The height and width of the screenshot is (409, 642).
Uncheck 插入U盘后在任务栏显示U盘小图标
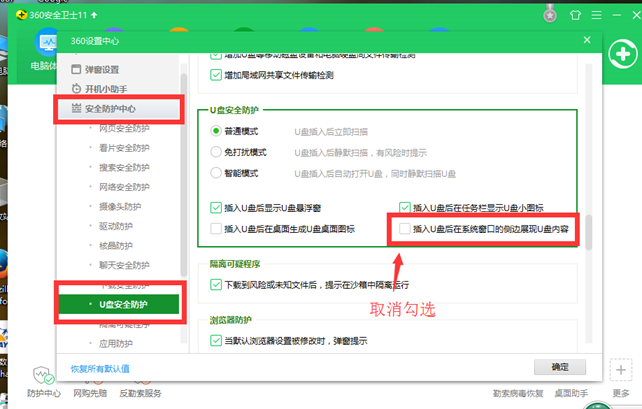pos(405,208)
